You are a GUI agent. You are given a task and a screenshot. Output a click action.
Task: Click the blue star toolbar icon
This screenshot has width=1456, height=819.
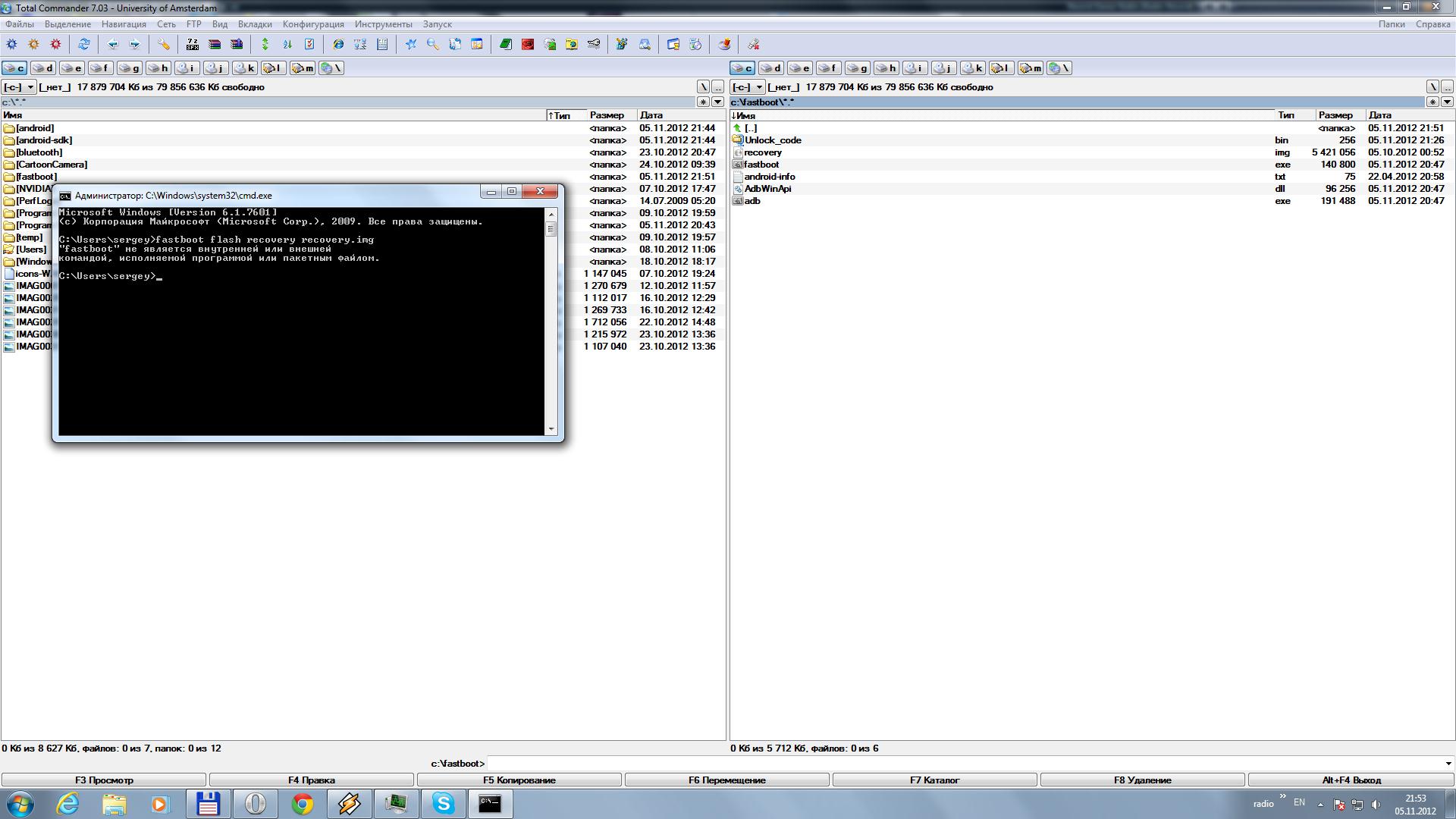pos(411,45)
